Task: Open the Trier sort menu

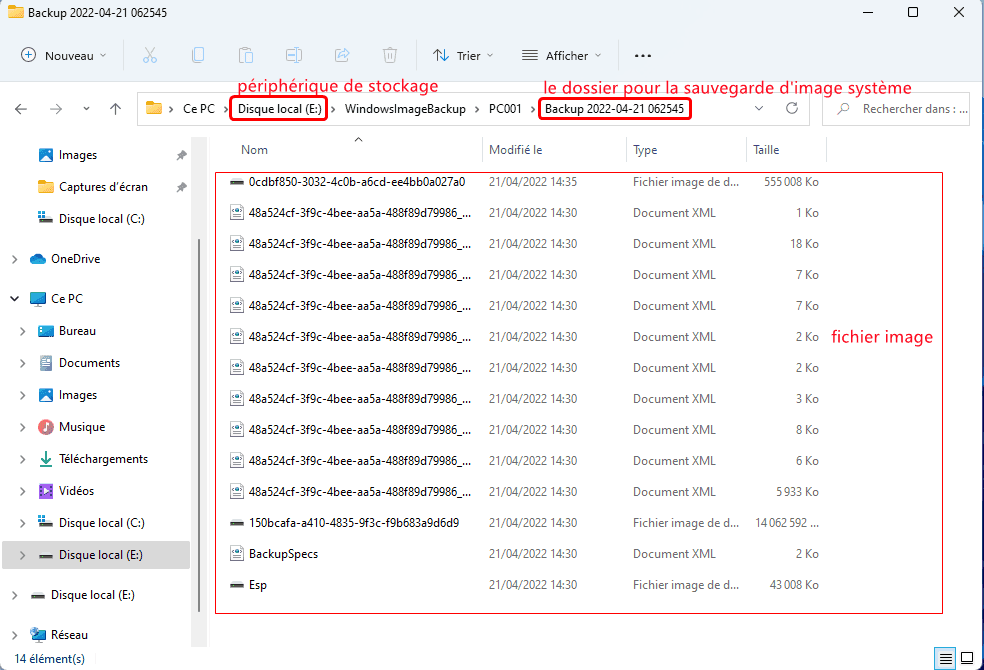Action: (463, 56)
